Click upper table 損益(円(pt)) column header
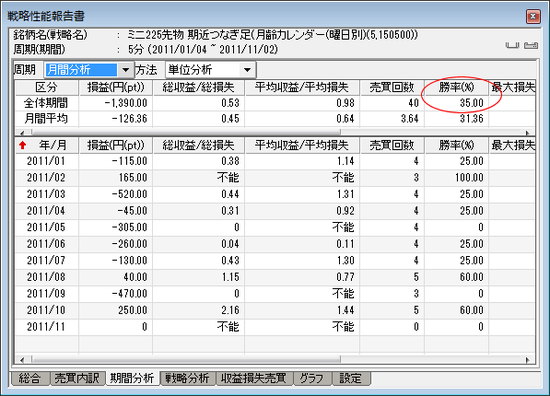Image resolution: width=550 pixels, height=396 pixels. pyautogui.click(x=116, y=87)
